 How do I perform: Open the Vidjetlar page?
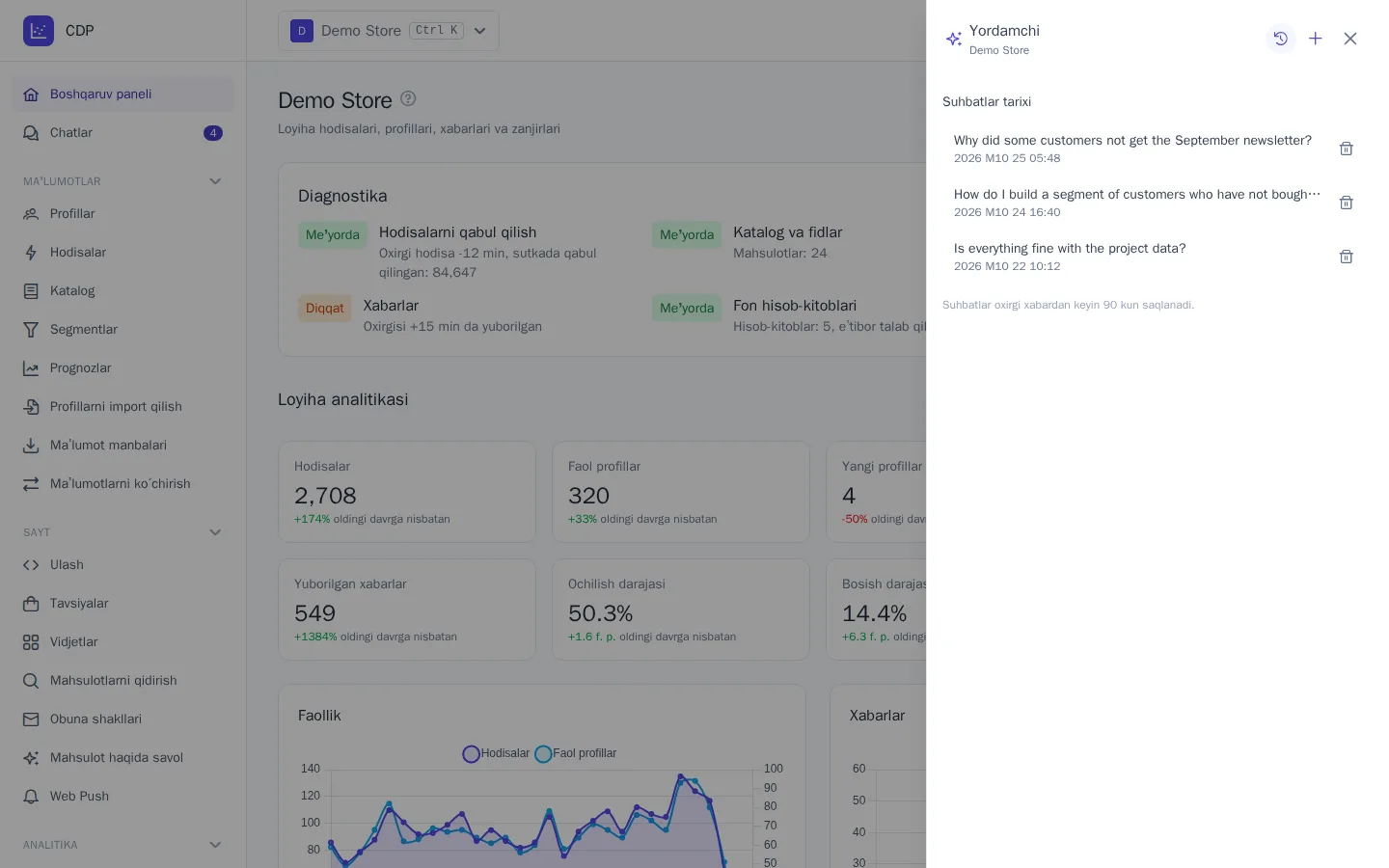click(123, 642)
